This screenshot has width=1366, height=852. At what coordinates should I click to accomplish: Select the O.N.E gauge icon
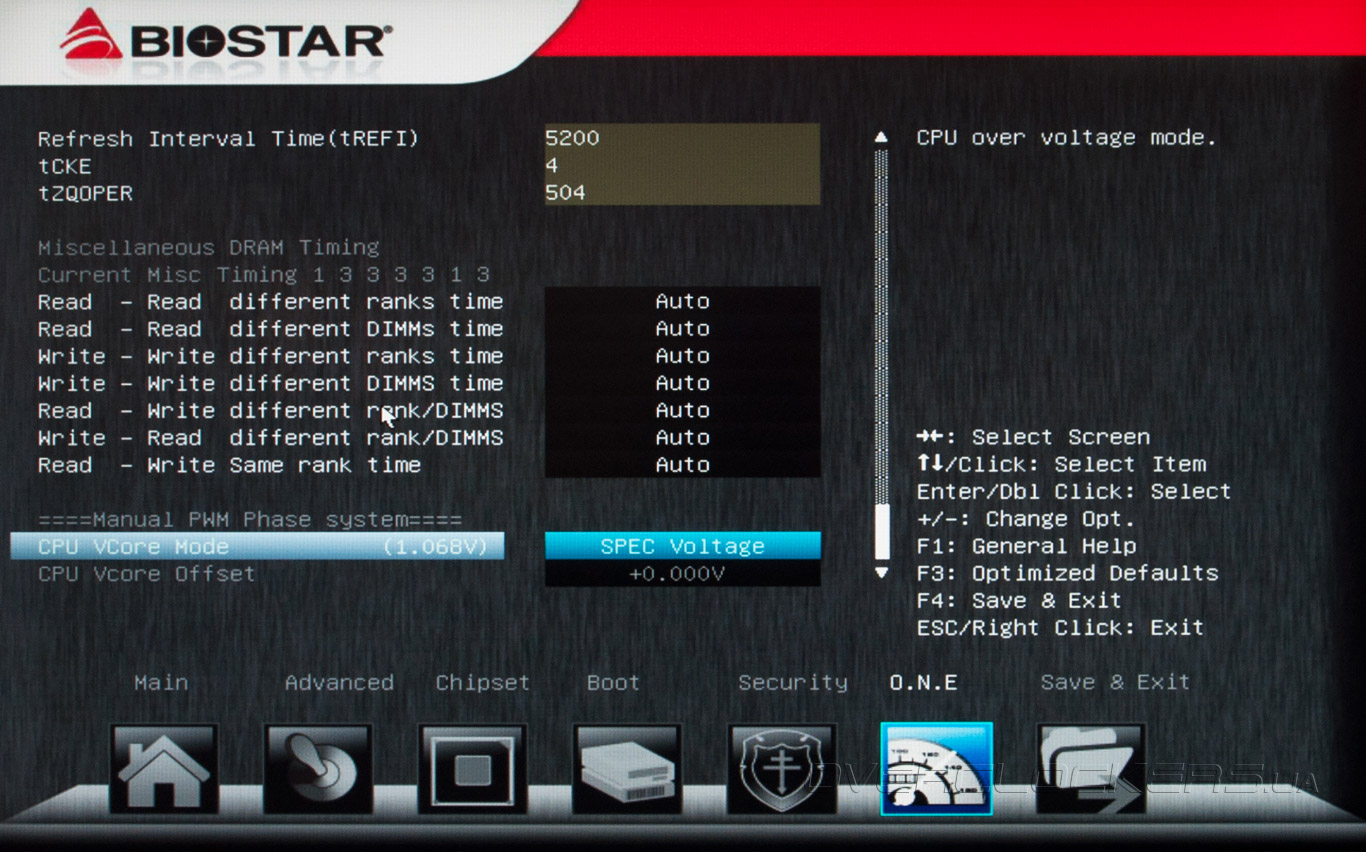pyautogui.click(x=937, y=768)
